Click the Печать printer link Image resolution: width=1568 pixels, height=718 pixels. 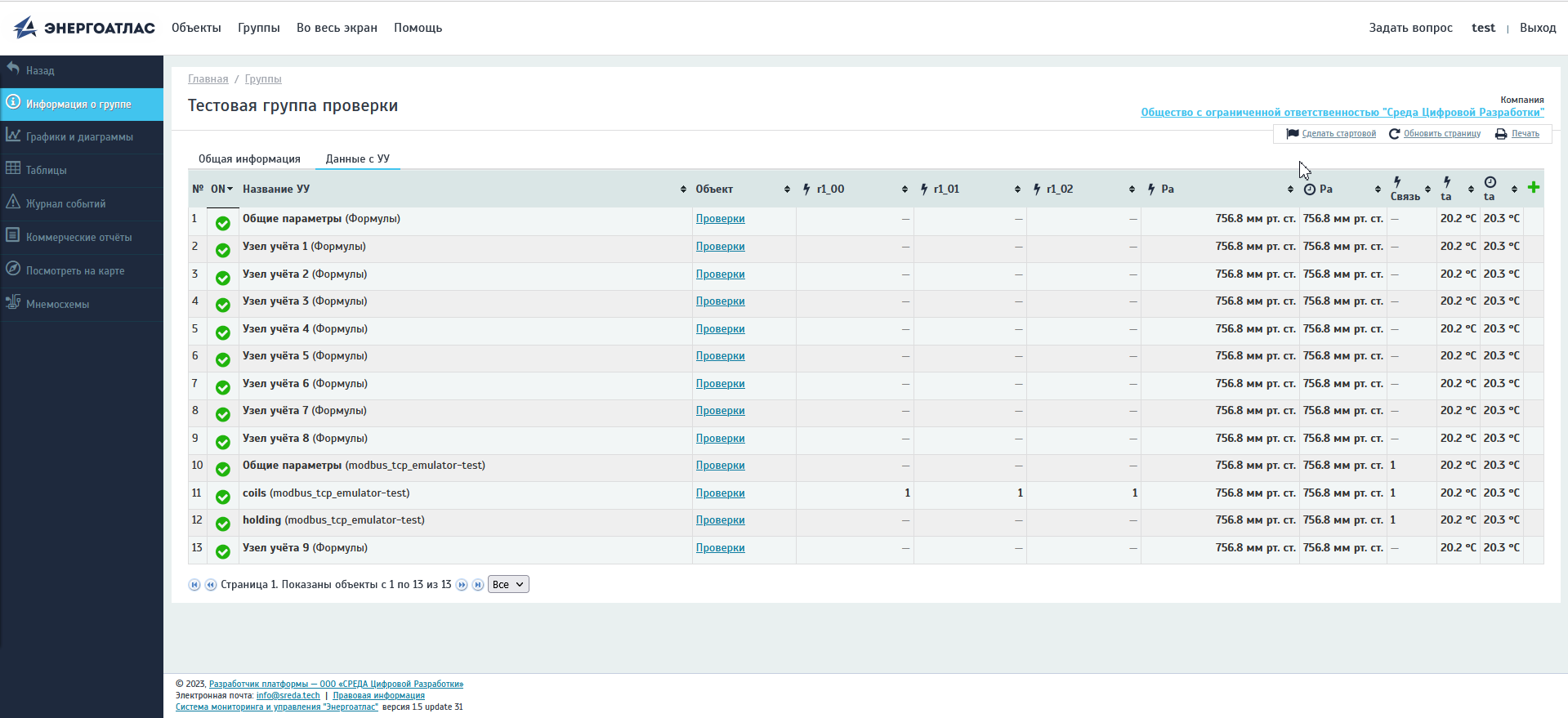pyautogui.click(x=1525, y=134)
